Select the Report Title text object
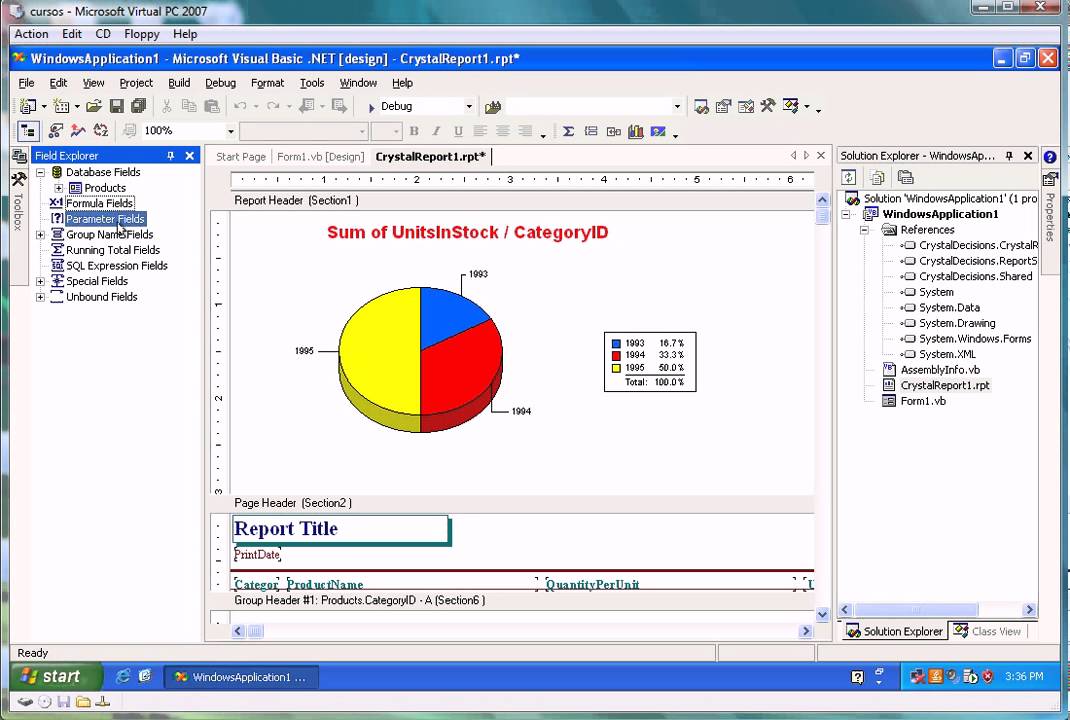The width and height of the screenshot is (1070, 720). coord(341,530)
